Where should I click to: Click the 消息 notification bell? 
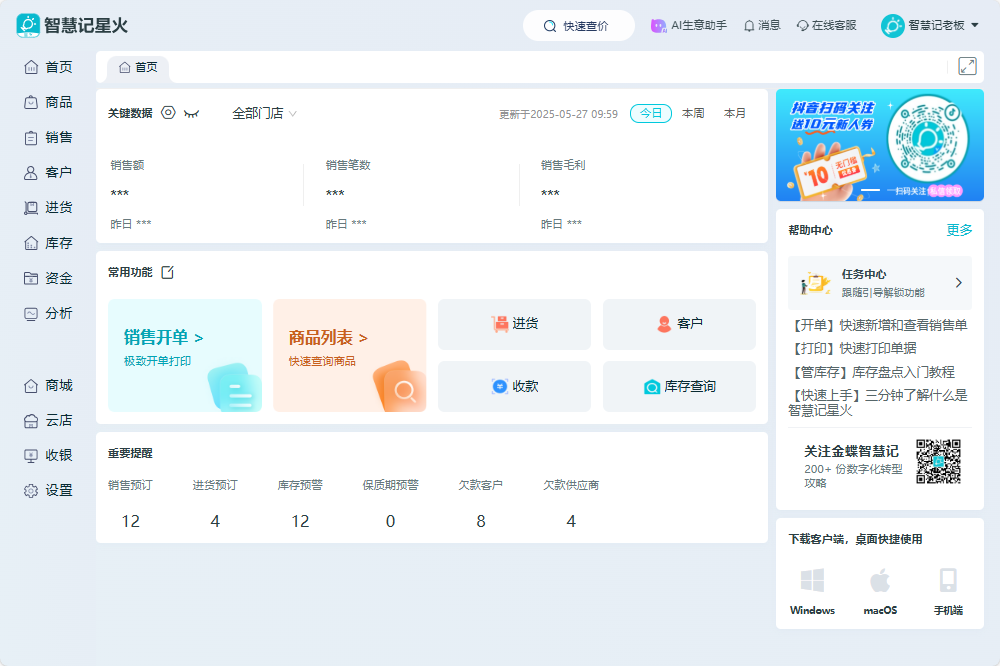pyautogui.click(x=762, y=26)
